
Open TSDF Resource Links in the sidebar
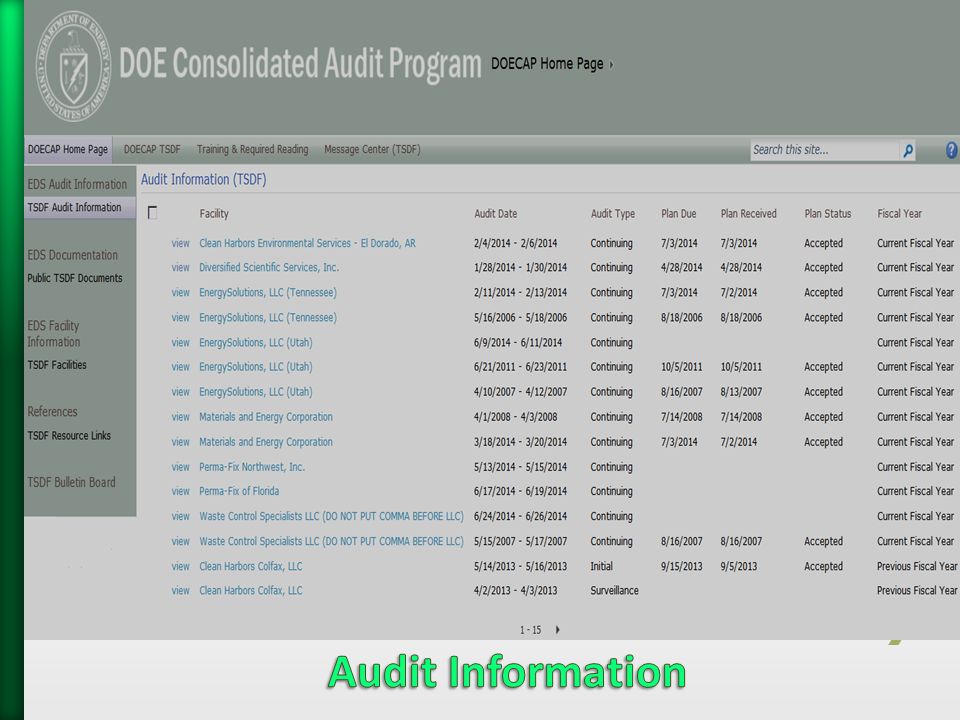[x=69, y=436]
